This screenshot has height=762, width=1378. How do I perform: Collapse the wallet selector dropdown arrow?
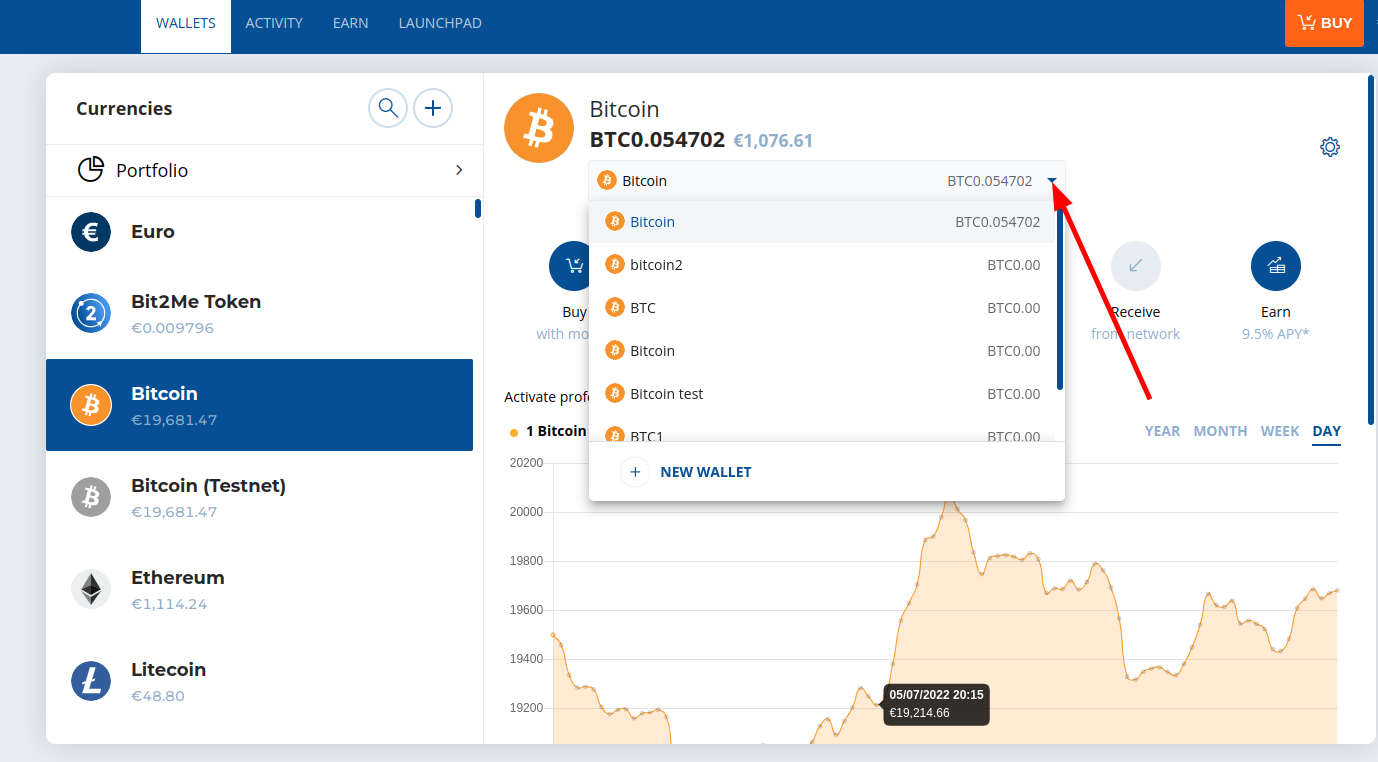tap(1052, 181)
